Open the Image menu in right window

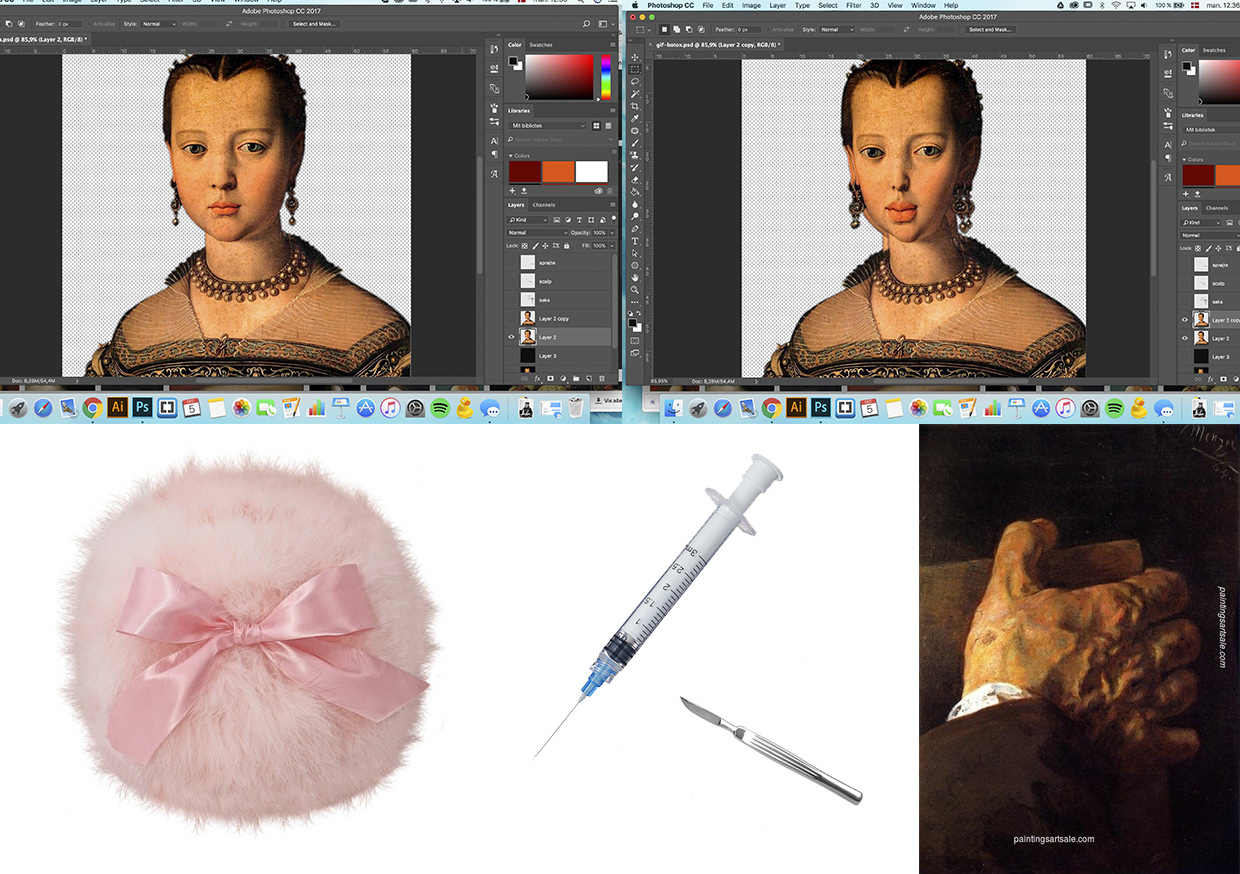pos(751,5)
